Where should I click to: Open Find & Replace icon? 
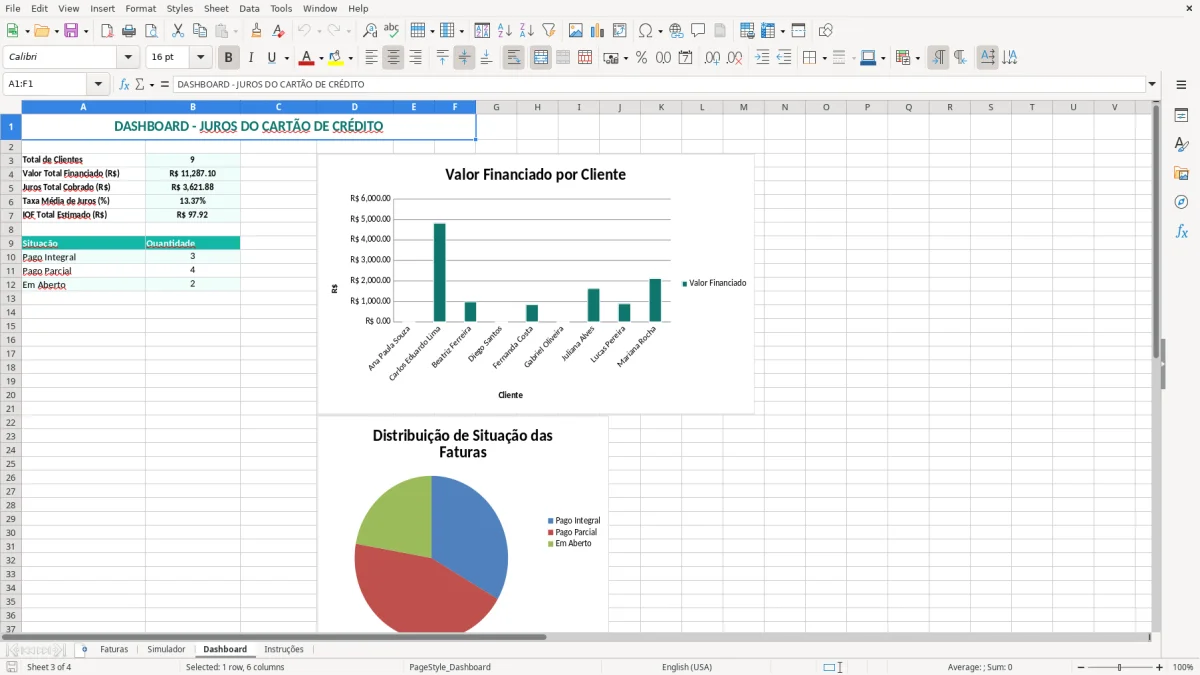pos(370,31)
